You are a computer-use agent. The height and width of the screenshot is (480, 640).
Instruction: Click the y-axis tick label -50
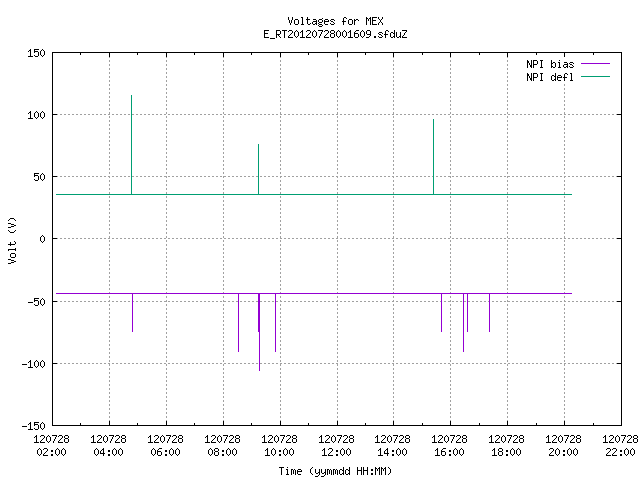pyautogui.click(x=36, y=302)
